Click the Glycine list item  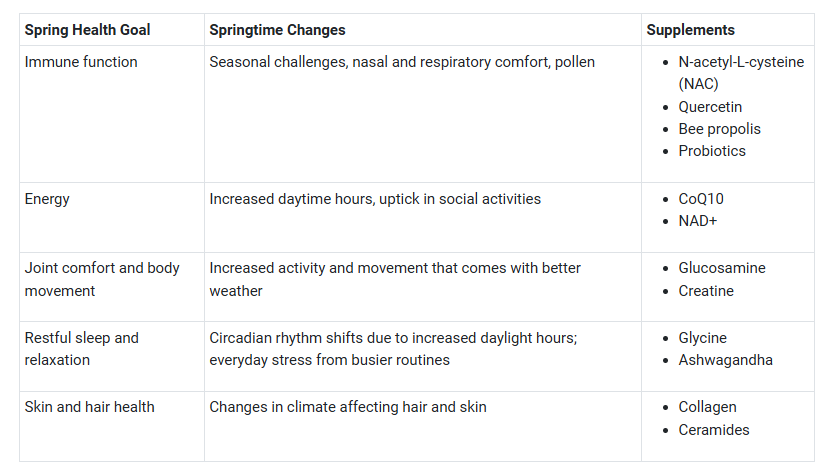(x=703, y=338)
